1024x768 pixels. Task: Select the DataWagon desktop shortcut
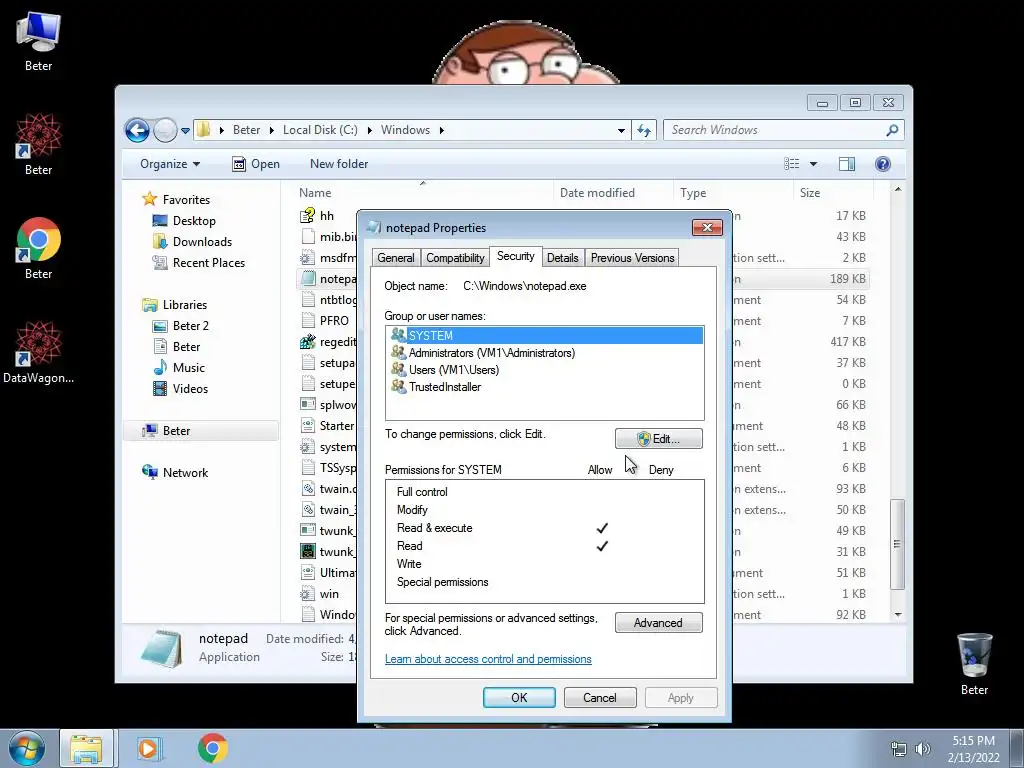[38, 352]
